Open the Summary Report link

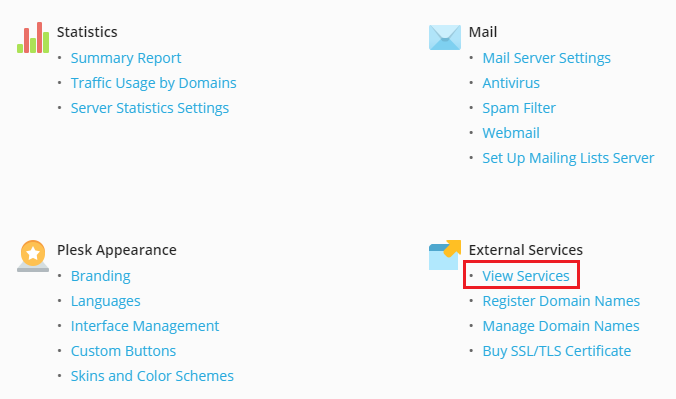point(126,58)
